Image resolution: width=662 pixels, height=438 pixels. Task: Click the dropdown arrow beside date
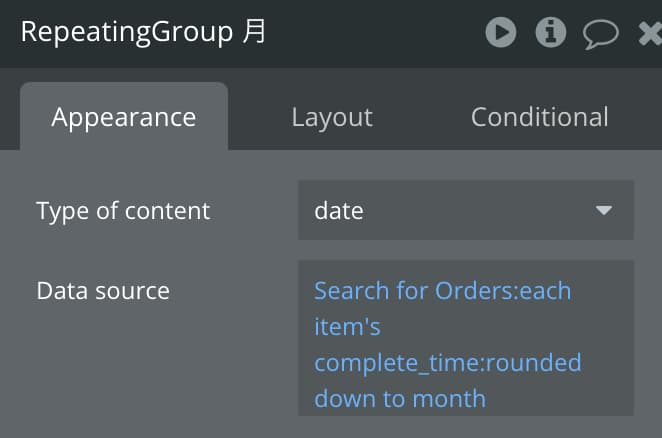coord(604,210)
